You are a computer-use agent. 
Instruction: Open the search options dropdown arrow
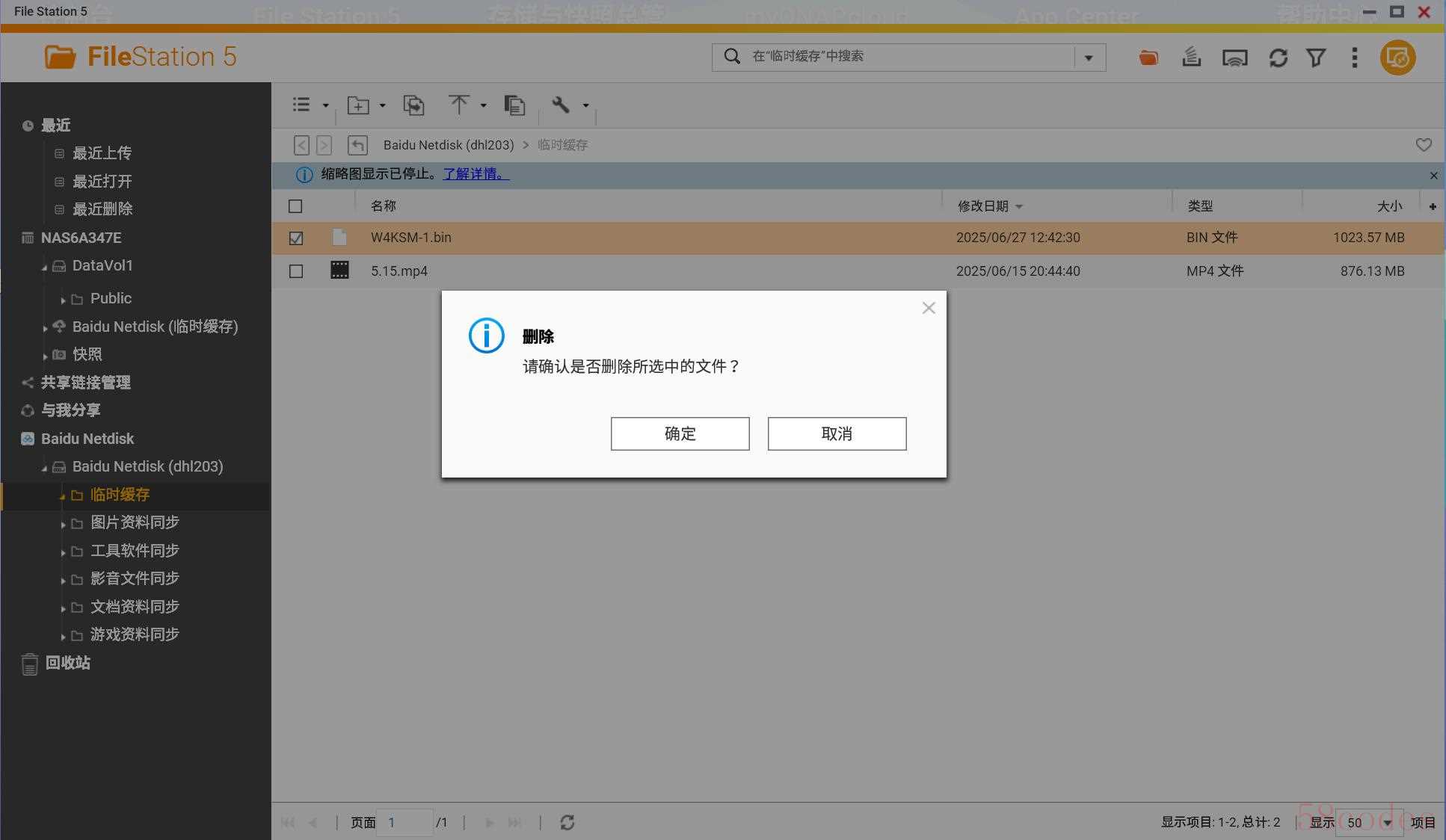1089,58
